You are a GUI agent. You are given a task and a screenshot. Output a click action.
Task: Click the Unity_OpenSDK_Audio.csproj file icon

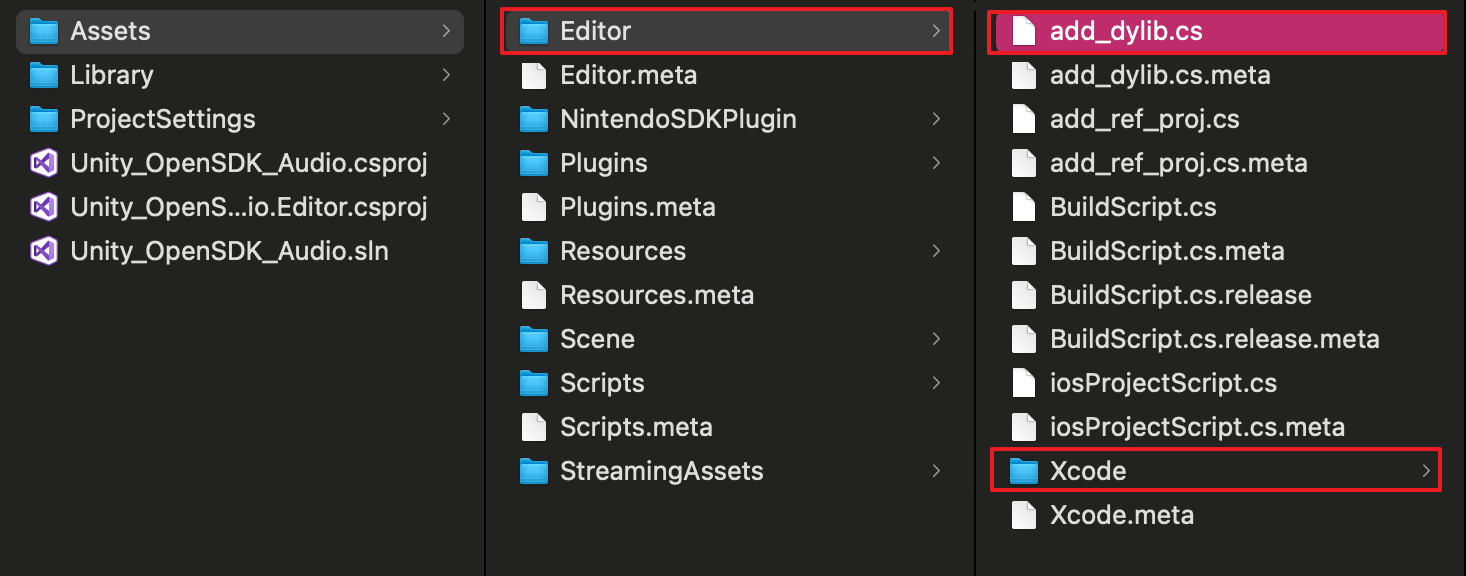click(44, 163)
